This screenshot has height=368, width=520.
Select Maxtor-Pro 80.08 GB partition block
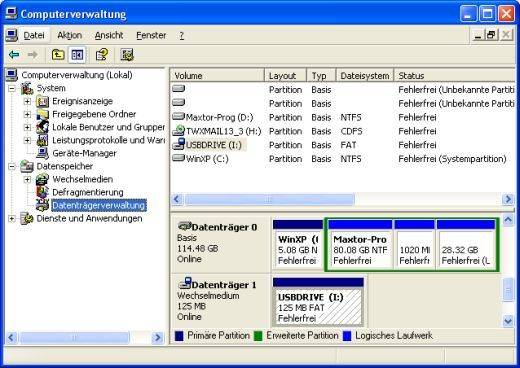pyautogui.click(x=360, y=245)
